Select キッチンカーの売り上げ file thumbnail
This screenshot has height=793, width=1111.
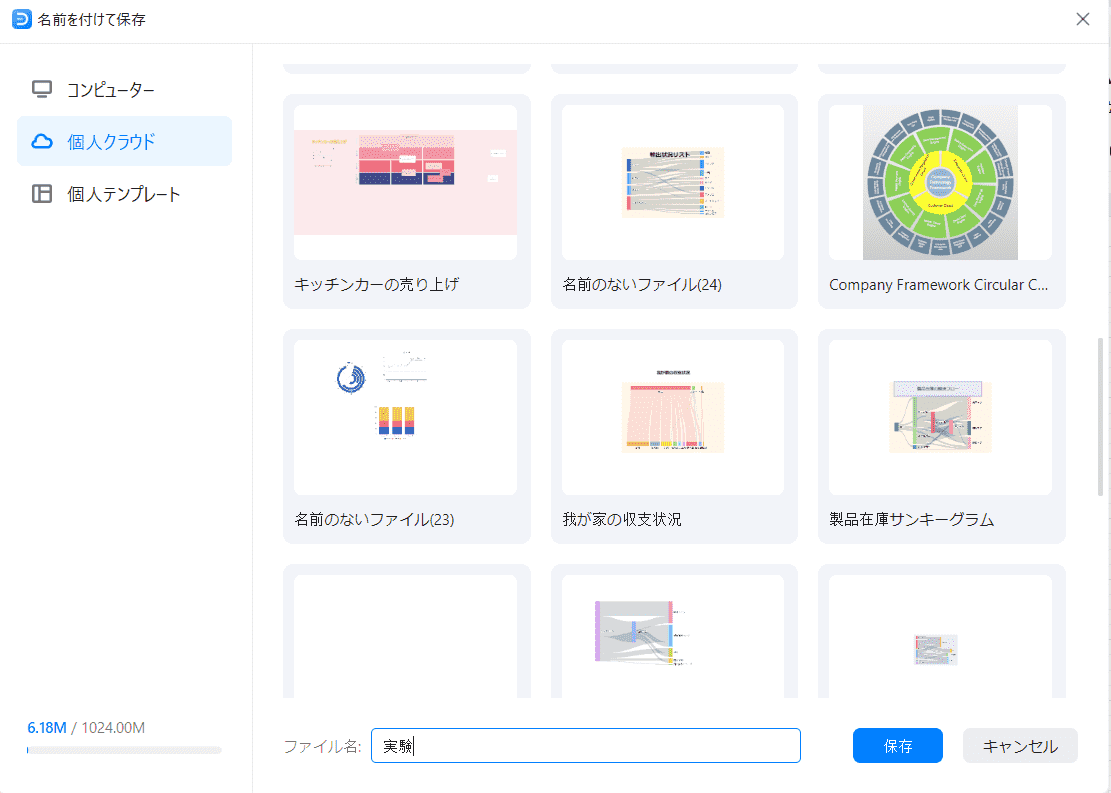406,182
